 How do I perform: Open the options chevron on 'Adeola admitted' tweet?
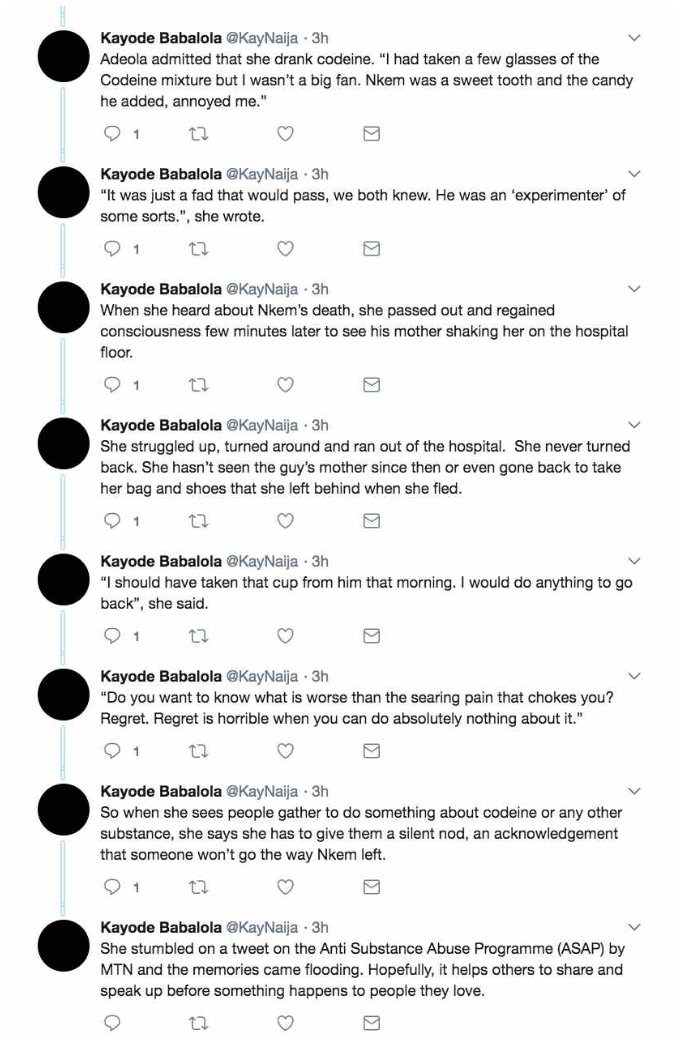tap(634, 38)
